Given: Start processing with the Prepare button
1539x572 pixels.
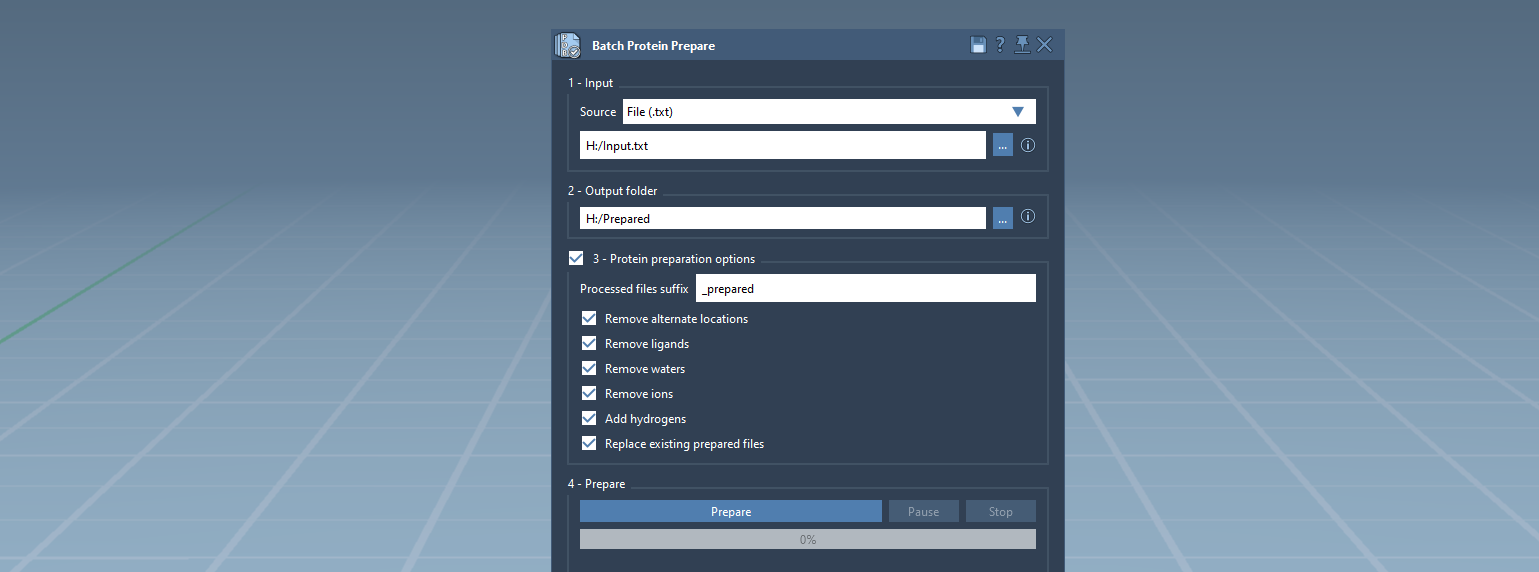Looking at the screenshot, I should (x=730, y=512).
